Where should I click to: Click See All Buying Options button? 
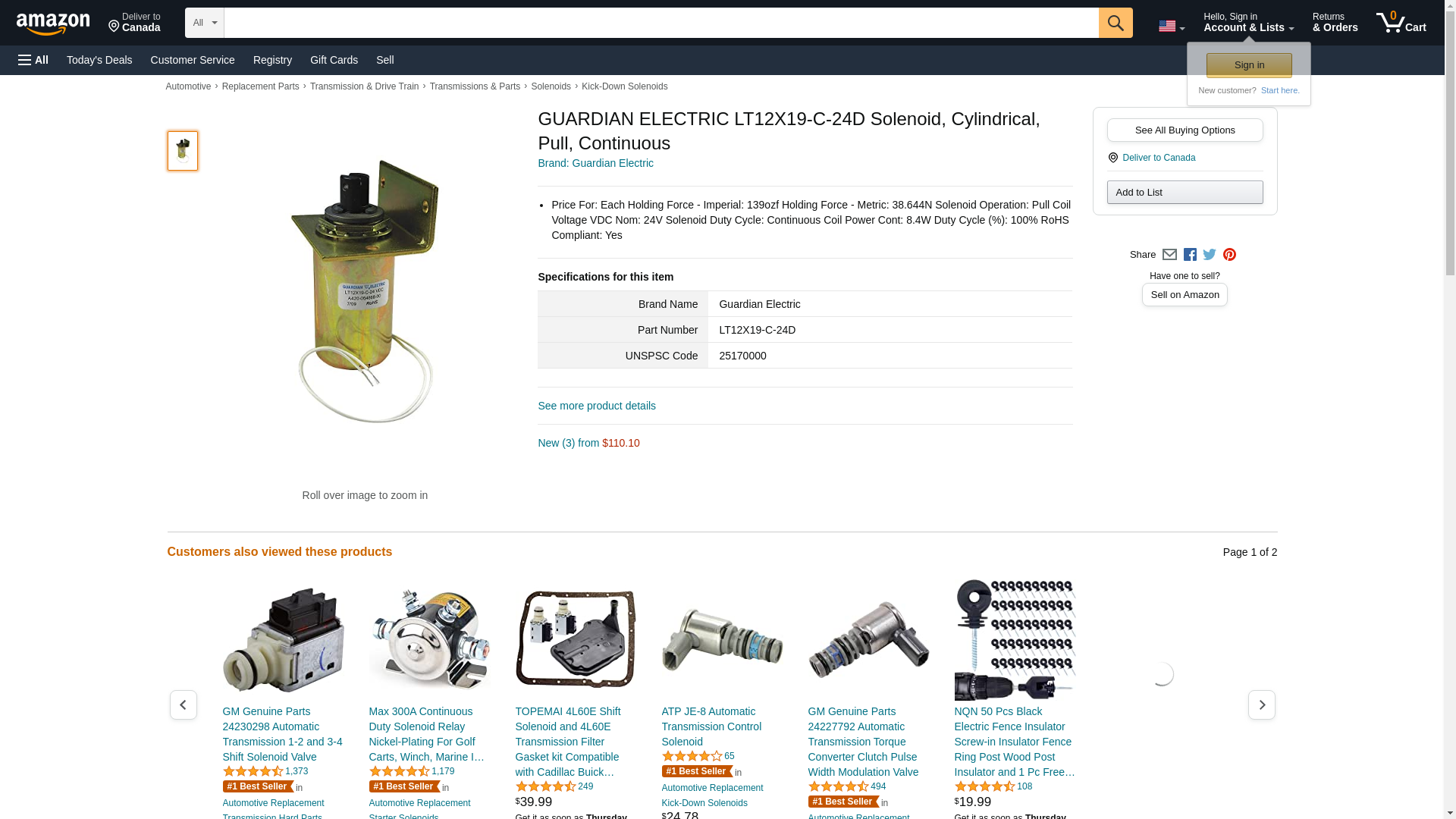coord(1185,130)
